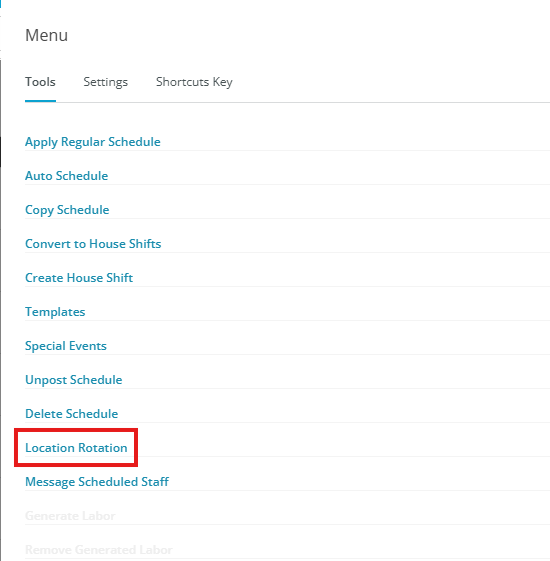This screenshot has height=561, width=550.
Task: Open the Templates tool
Action: pyautogui.click(x=55, y=312)
